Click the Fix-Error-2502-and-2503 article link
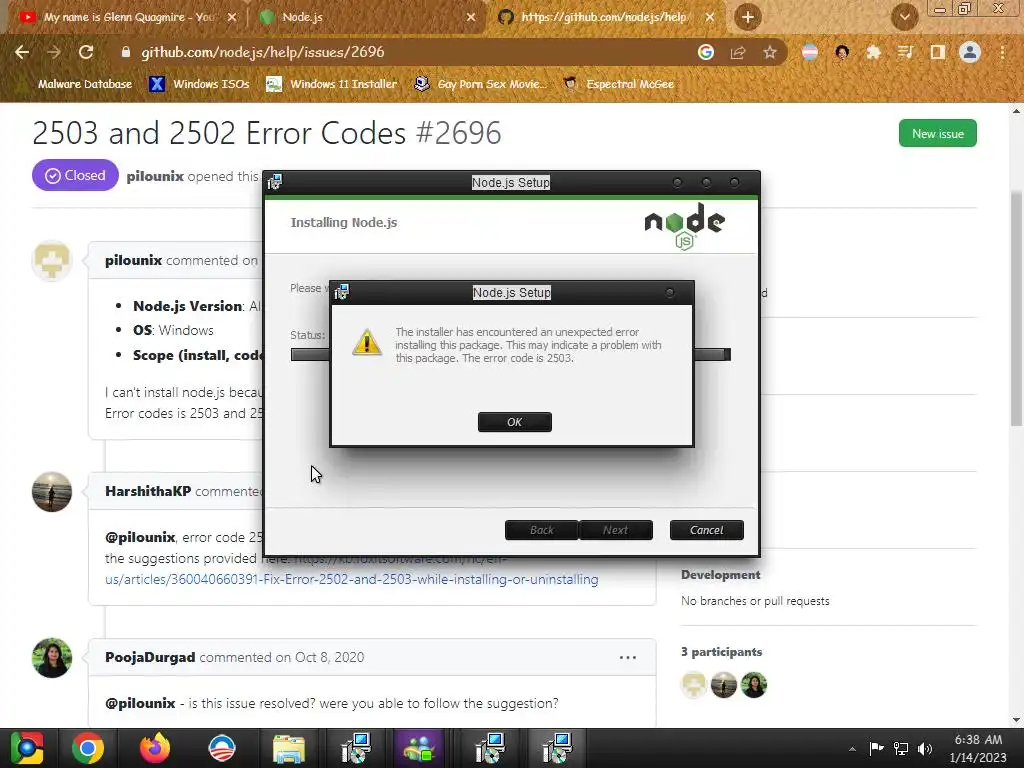Image resolution: width=1024 pixels, height=768 pixels. (x=351, y=579)
